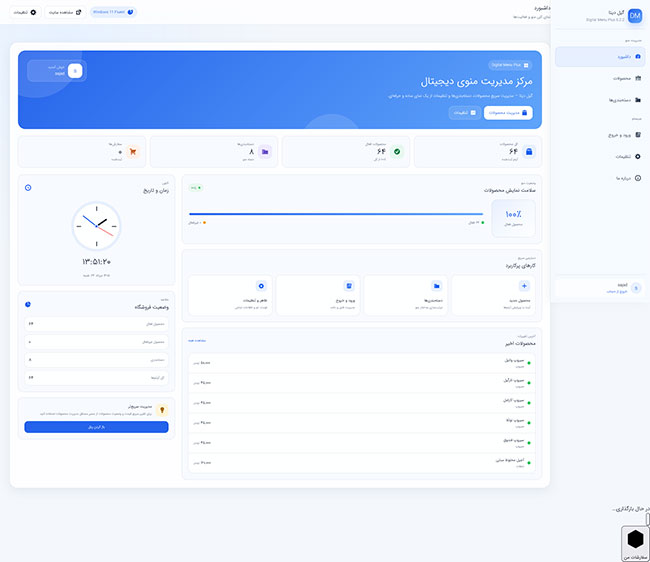Click the Windows 11 Fluent theme badge
Viewport: 650px width, 562px height.
(x=113, y=12)
